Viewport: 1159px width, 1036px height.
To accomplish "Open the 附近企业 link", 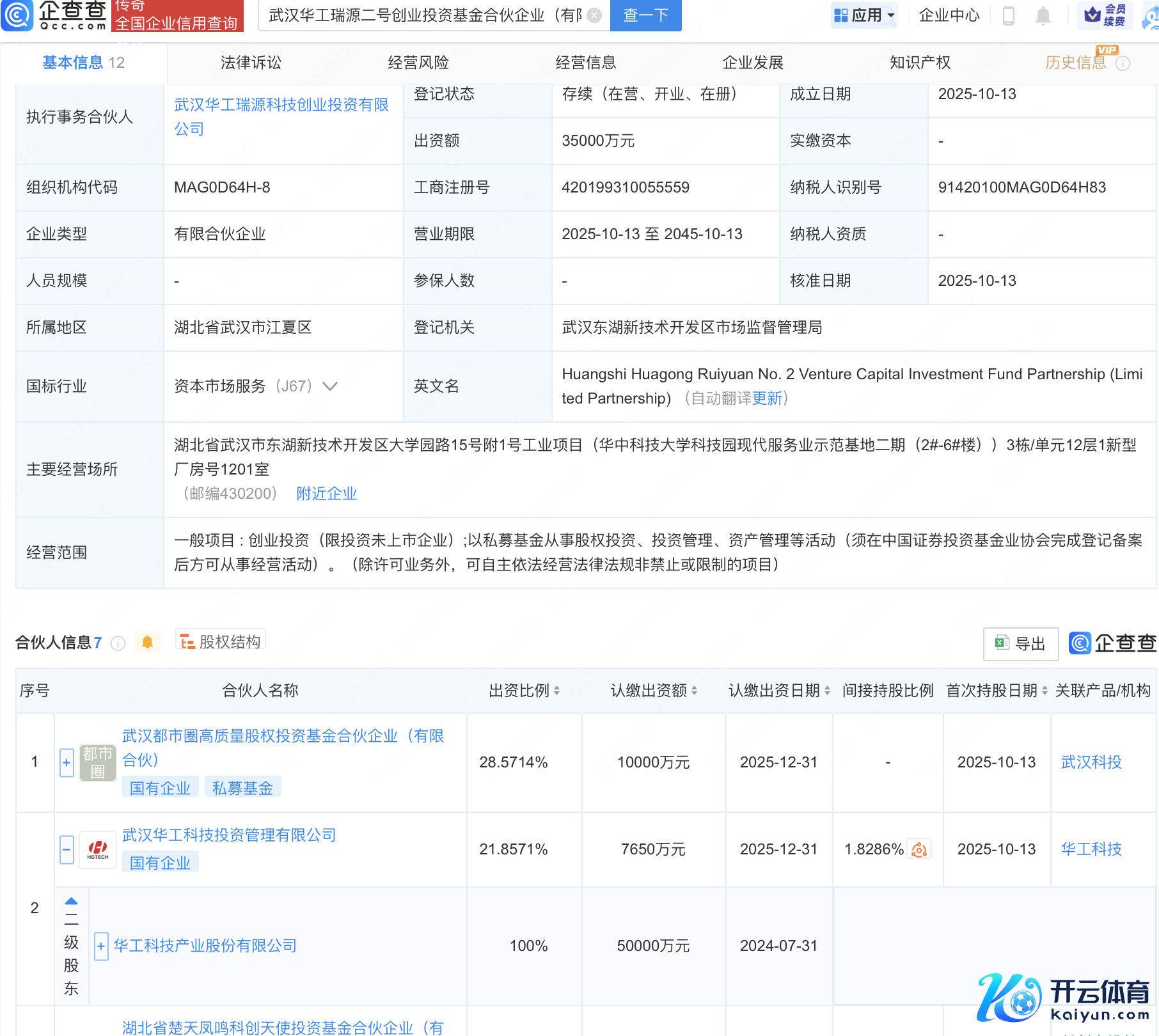I will [x=326, y=494].
